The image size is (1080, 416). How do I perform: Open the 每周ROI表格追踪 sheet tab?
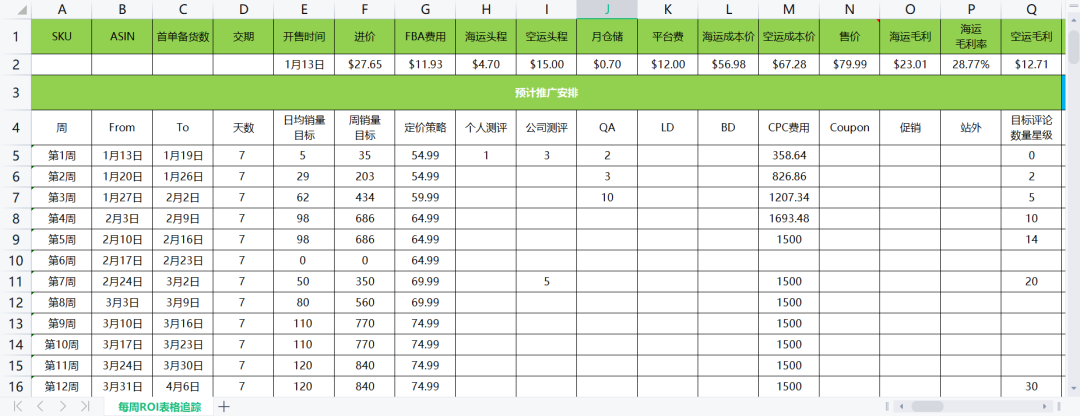pos(159,407)
